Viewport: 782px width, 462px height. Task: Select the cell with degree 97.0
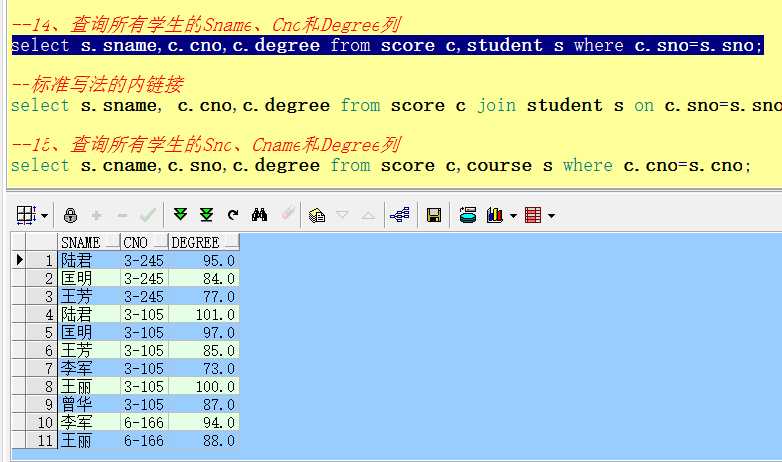(204, 332)
